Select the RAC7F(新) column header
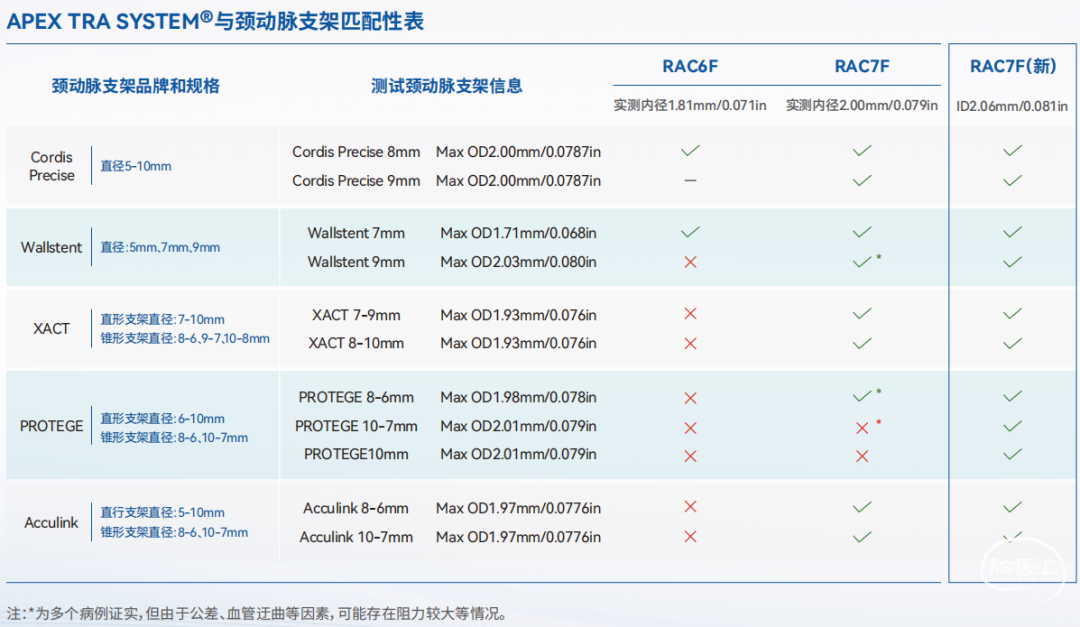The image size is (1080, 627). (x=1012, y=67)
